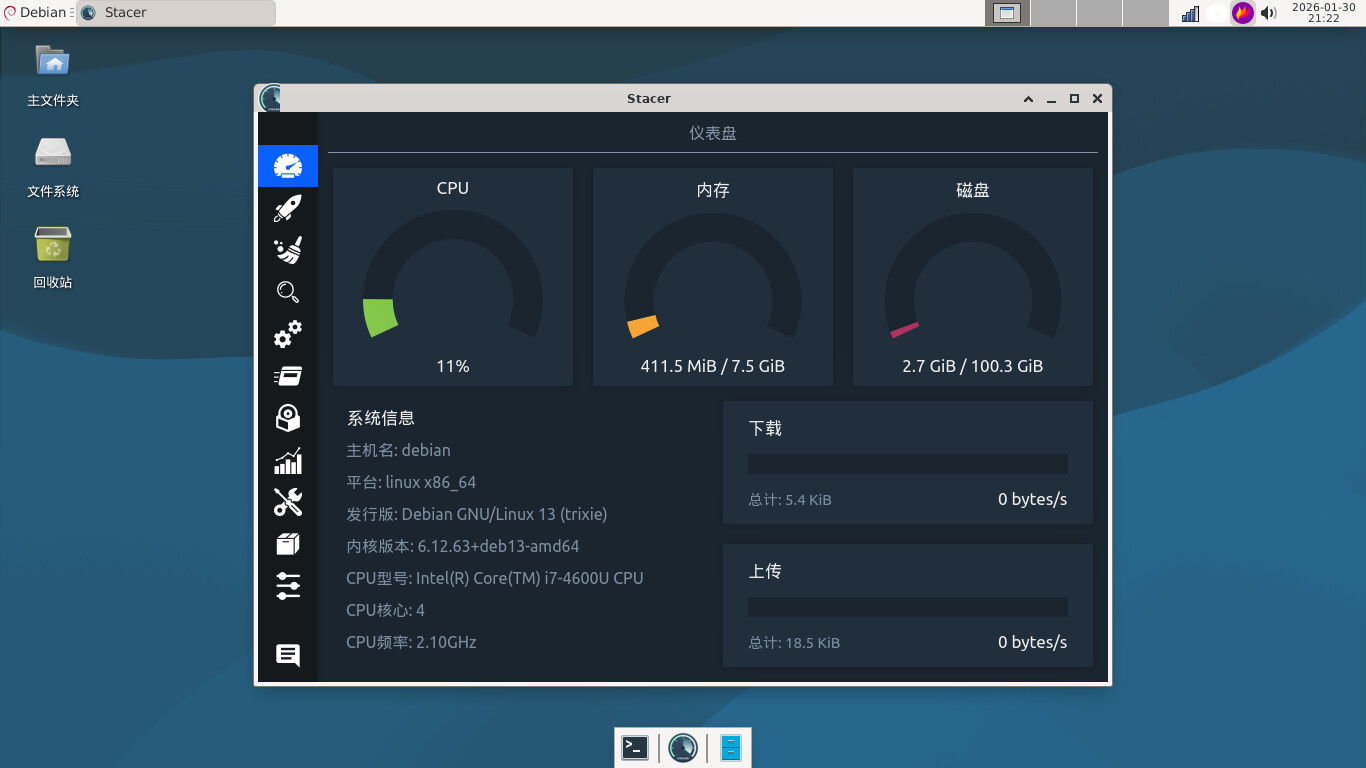The height and width of the screenshot is (768, 1366).
Task: Open Resources via the bar chart icon
Action: pyautogui.click(x=288, y=461)
